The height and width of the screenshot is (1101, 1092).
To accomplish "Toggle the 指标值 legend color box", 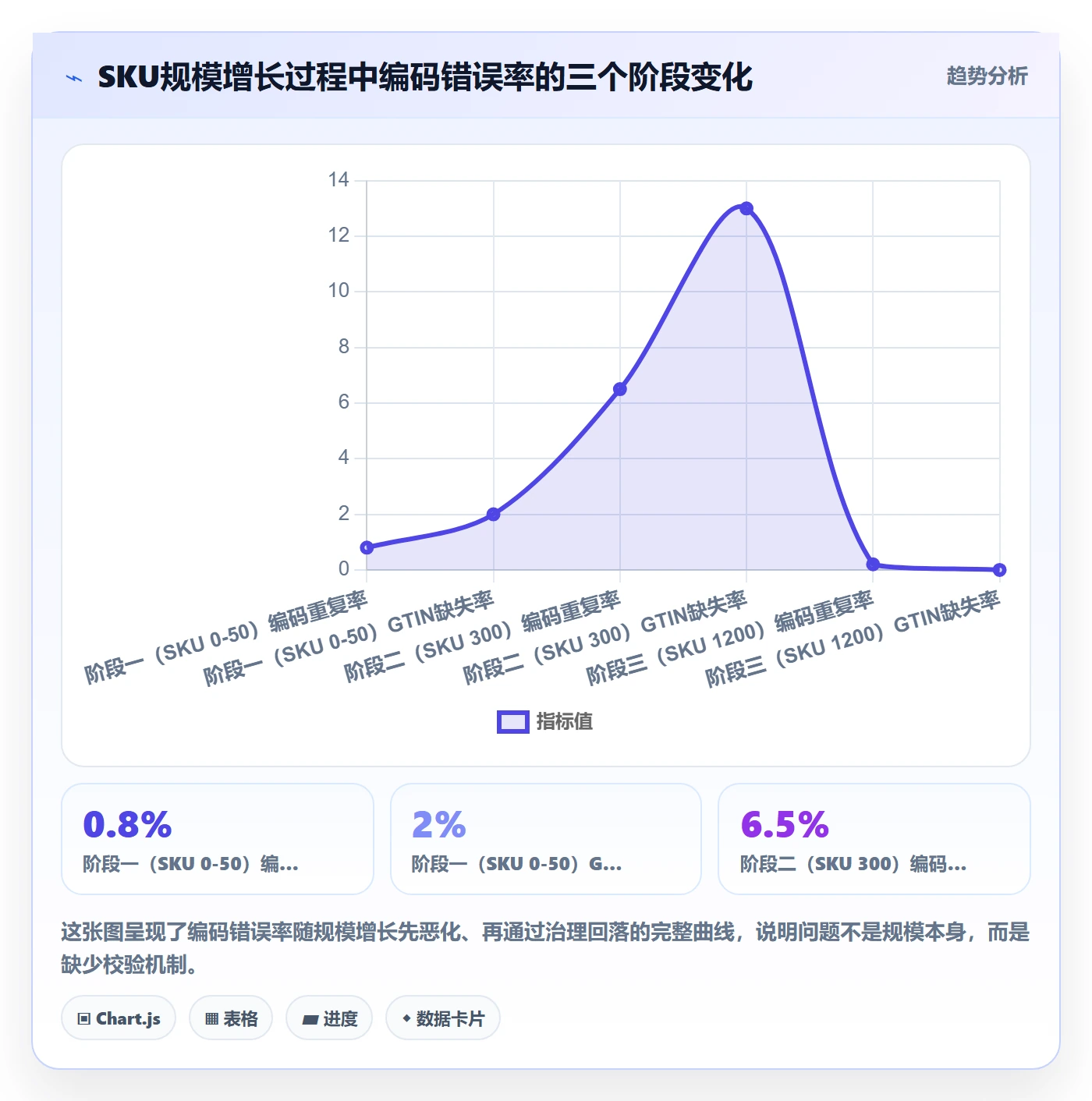I will (x=513, y=722).
